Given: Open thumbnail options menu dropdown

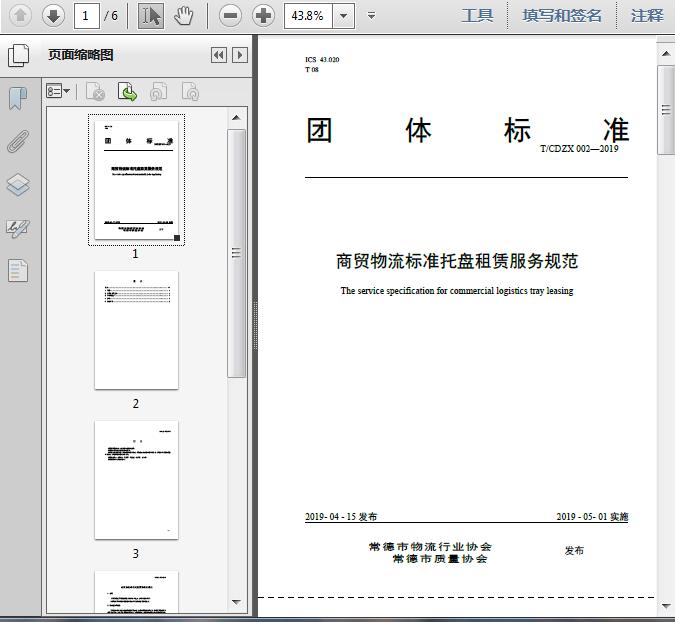Looking at the screenshot, I should (x=58, y=91).
